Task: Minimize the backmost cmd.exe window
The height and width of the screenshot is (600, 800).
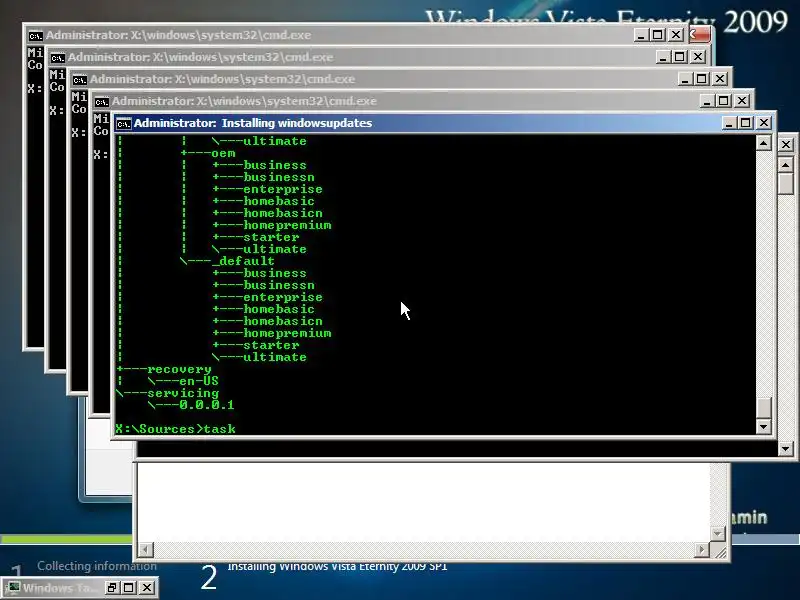Action: [641, 35]
